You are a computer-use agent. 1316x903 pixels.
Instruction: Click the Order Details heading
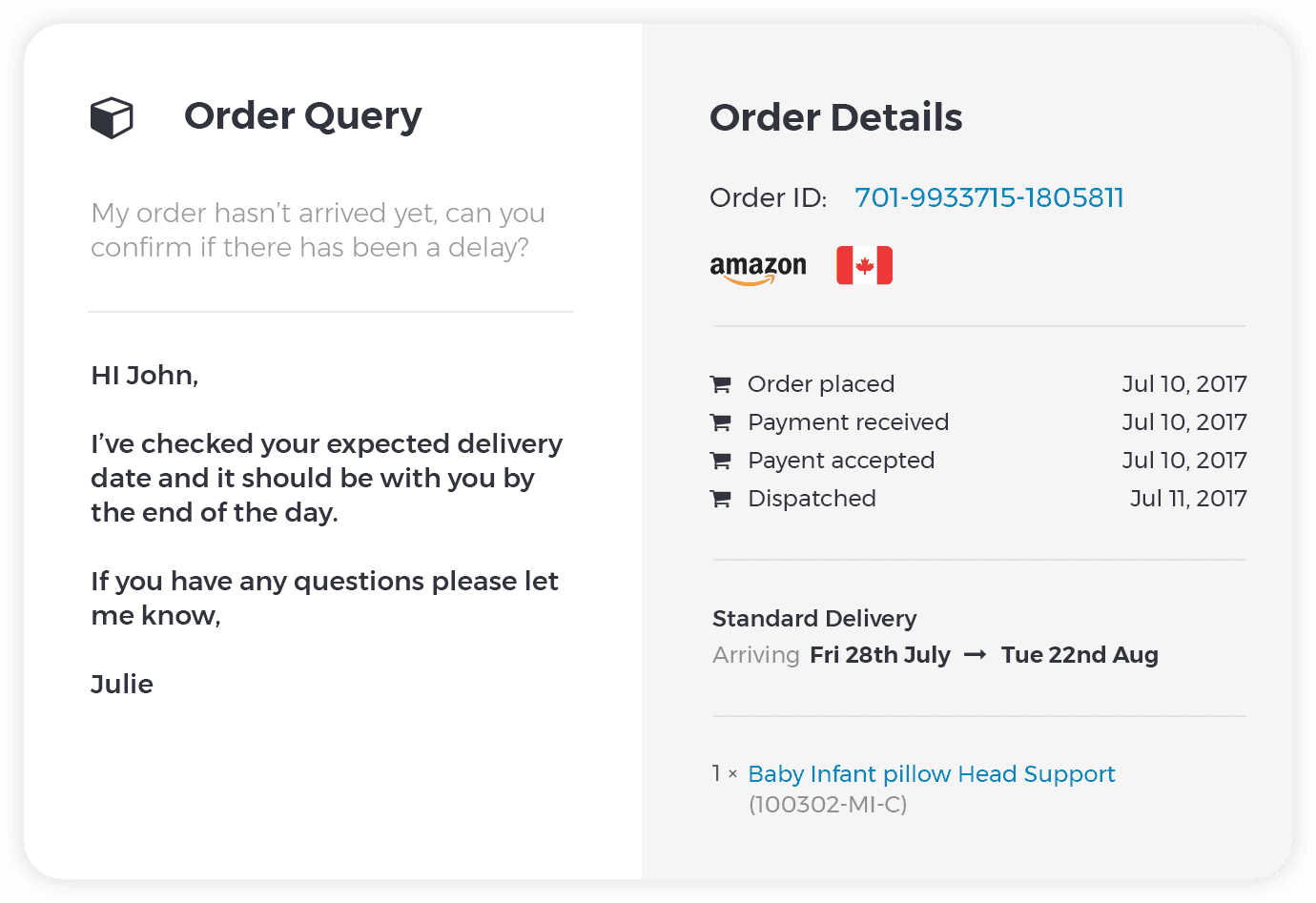pyautogui.click(x=836, y=117)
